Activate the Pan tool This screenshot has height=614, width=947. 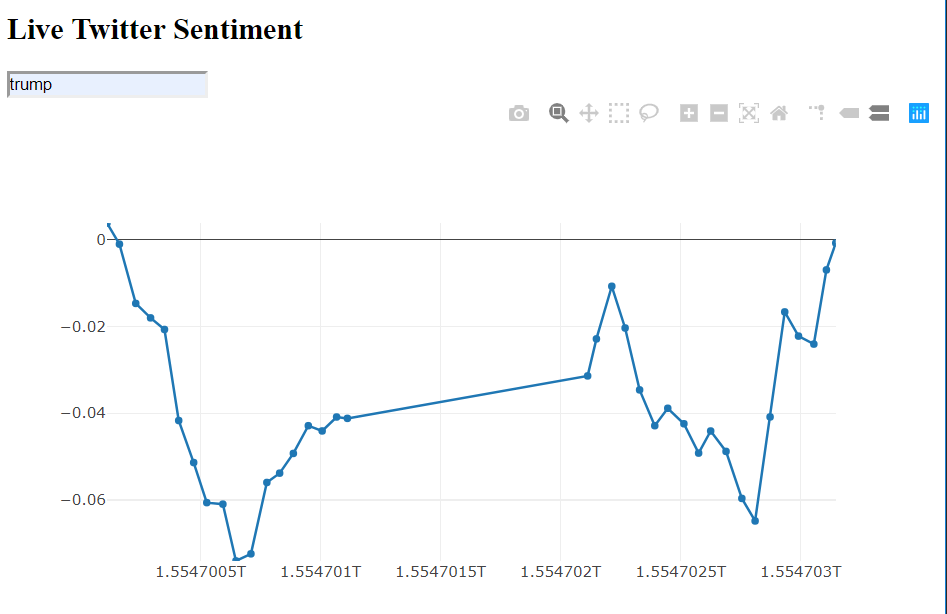588,113
